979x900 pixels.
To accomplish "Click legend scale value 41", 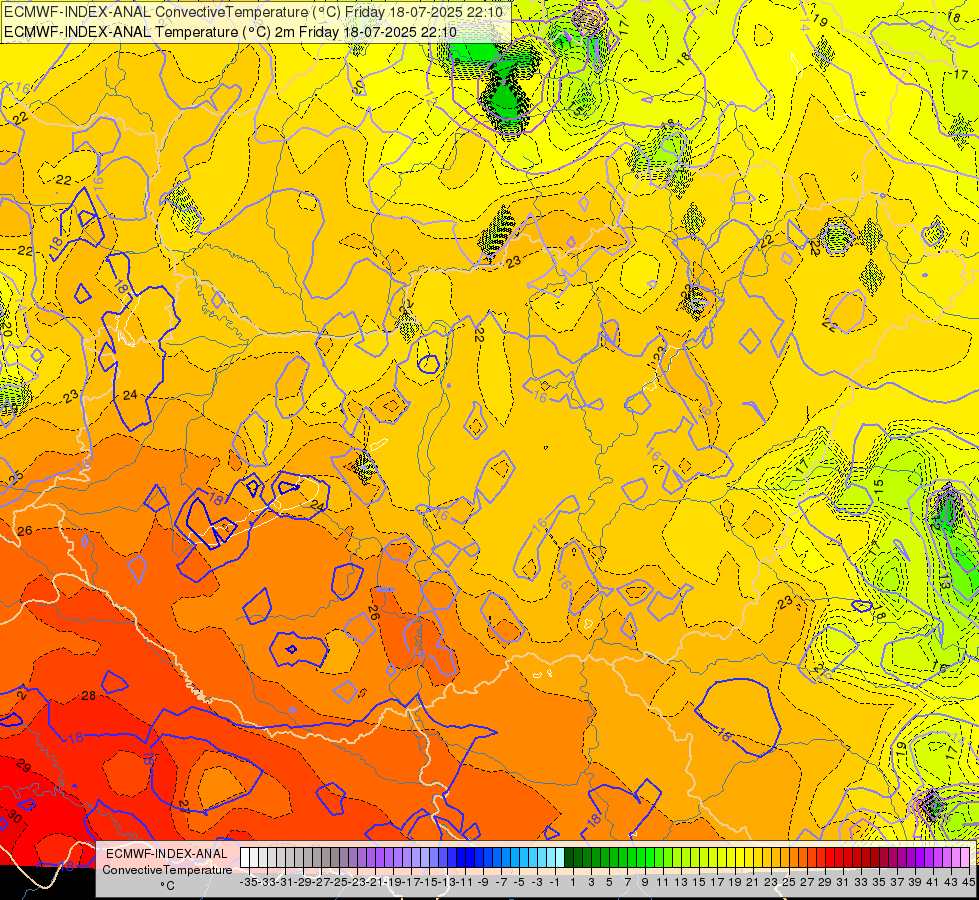I will pos(933,882).
